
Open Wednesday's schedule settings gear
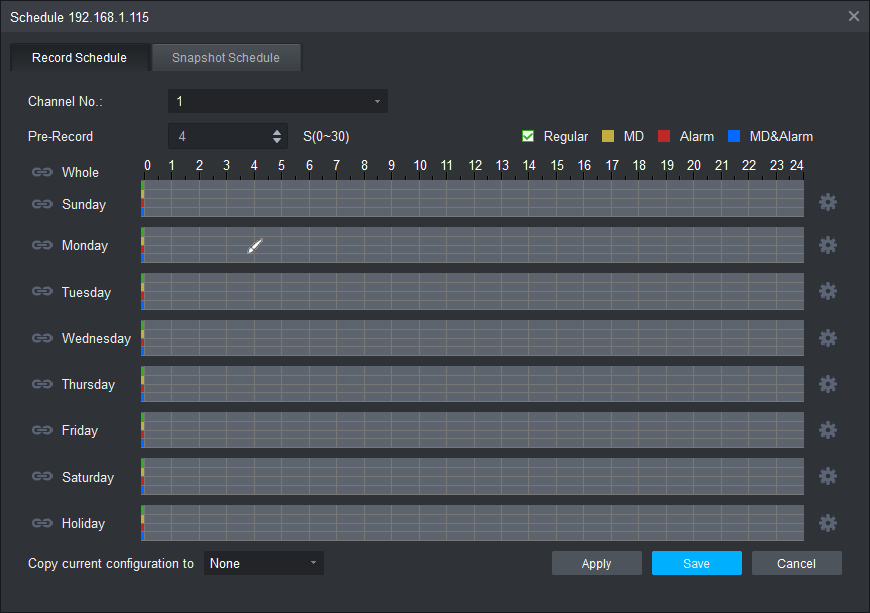point(827,338)
